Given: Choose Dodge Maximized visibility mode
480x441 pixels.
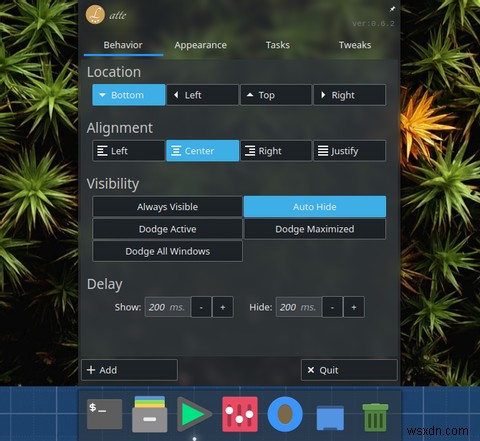Looking at the screenshot, I should tap(315, 229).
